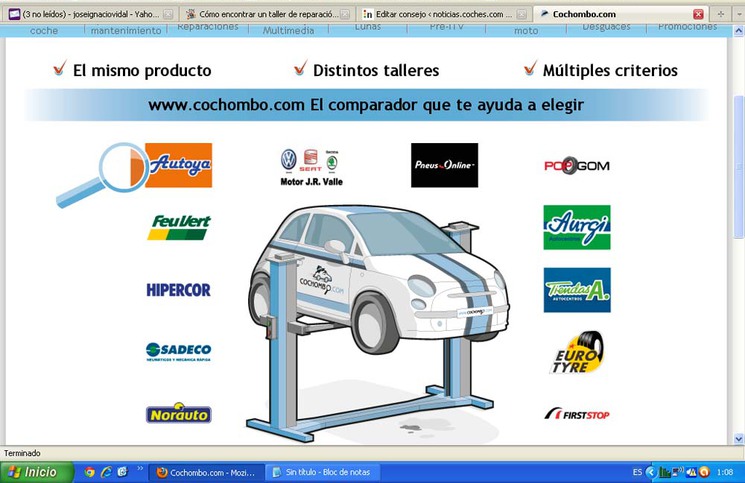
Task: Open the Pre-ITV navigation item
Action: click(x=447, y=27)
